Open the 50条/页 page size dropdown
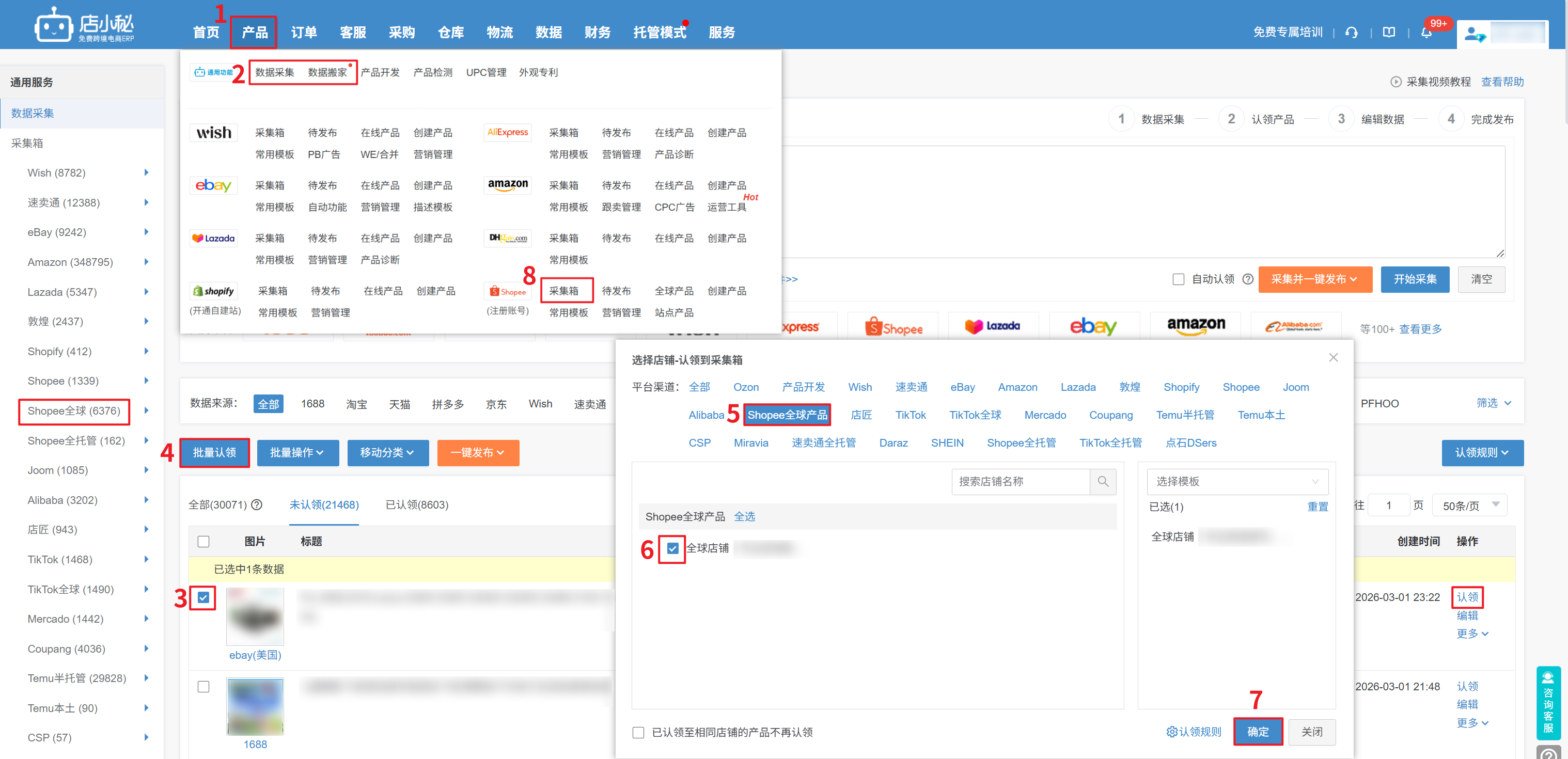 point(1469,505)
